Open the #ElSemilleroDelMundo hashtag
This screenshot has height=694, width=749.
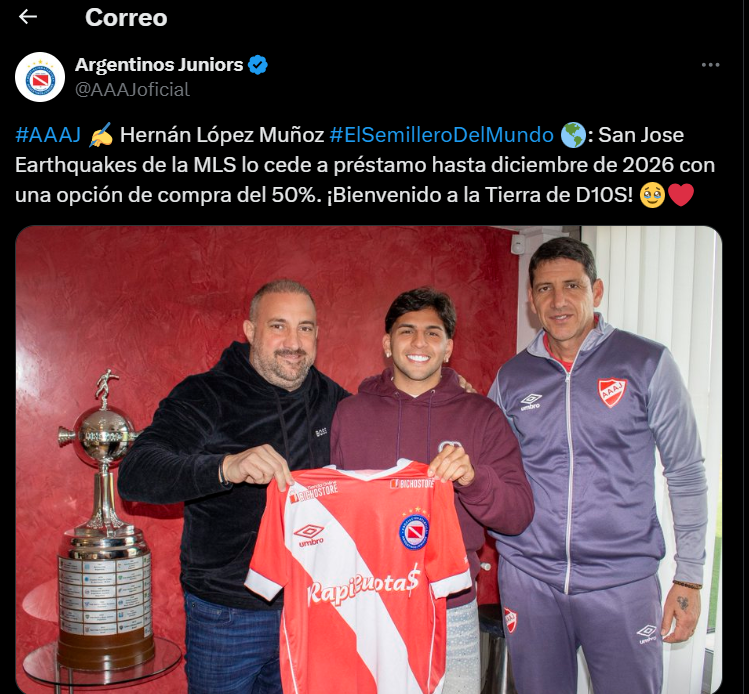point(441,135)
